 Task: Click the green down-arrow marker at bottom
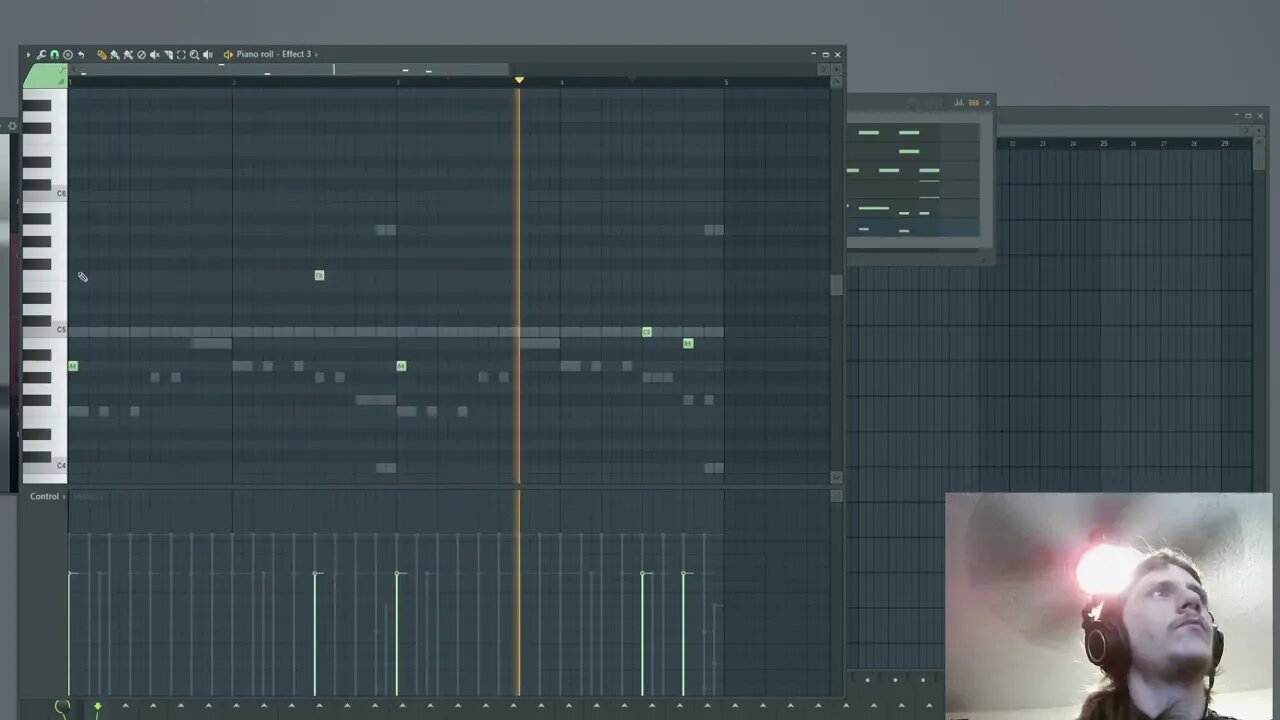click(97, 706)
